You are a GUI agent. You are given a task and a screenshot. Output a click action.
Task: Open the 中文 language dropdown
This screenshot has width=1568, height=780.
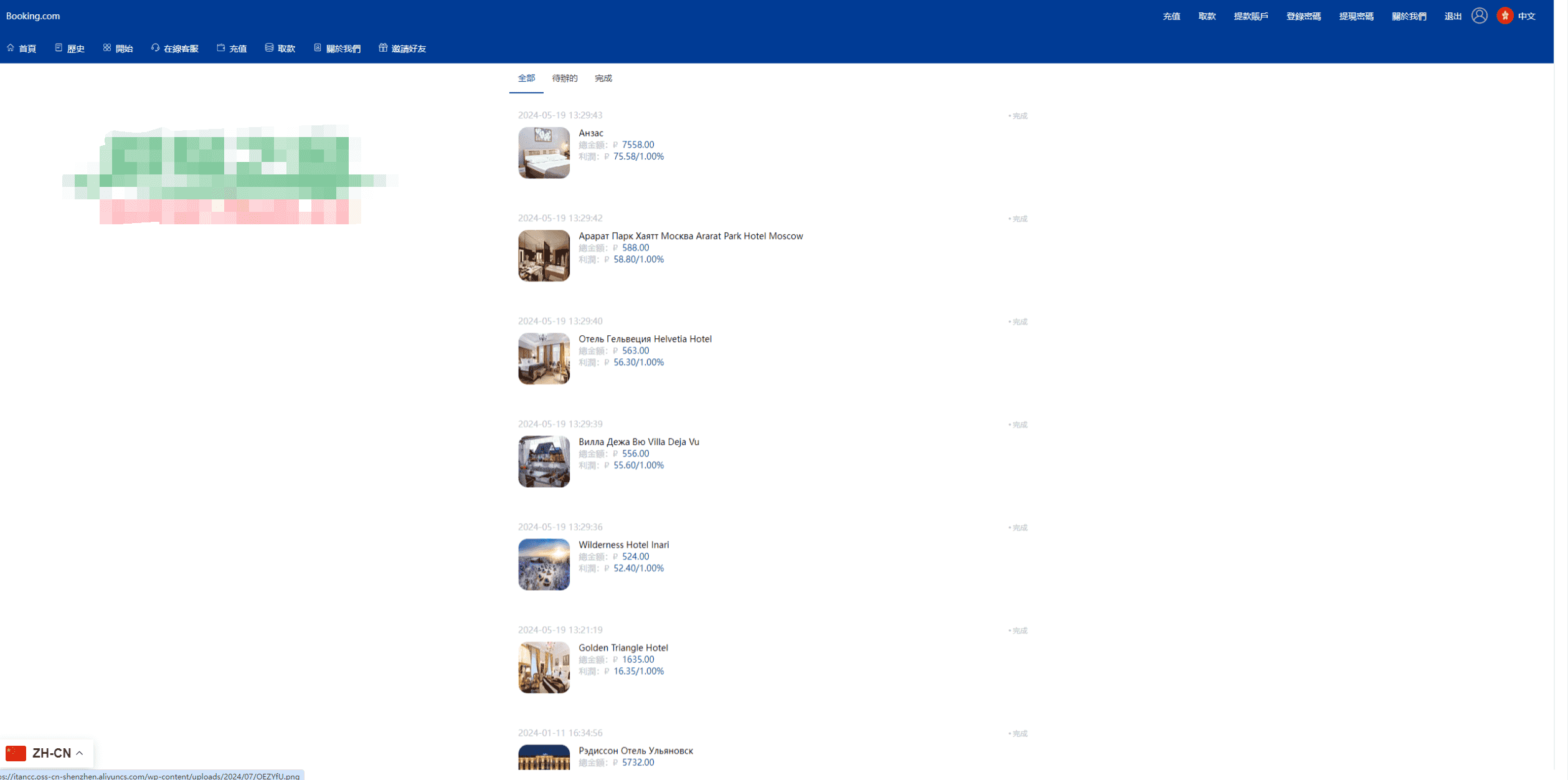pyautogui.click(x=1527, y=16)
